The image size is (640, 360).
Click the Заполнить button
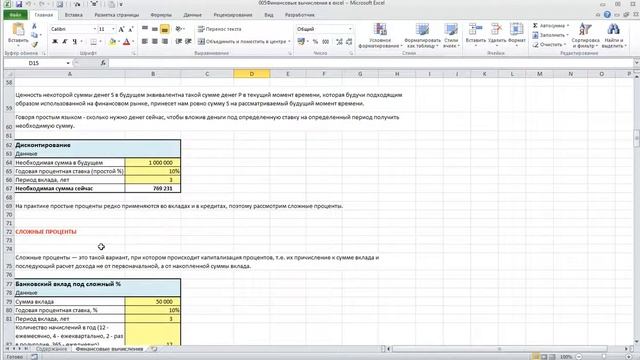coord(551,35)
